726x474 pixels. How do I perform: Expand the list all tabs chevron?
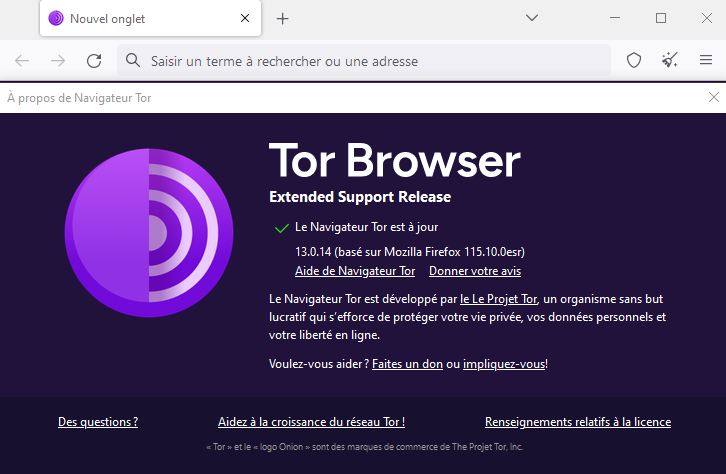coord(532,18)
